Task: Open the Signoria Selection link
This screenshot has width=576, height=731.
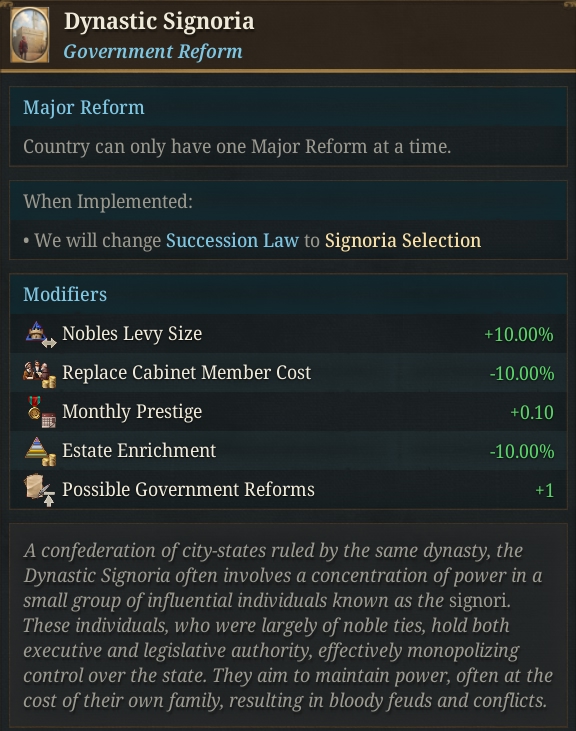Action: tap(403, 241)
